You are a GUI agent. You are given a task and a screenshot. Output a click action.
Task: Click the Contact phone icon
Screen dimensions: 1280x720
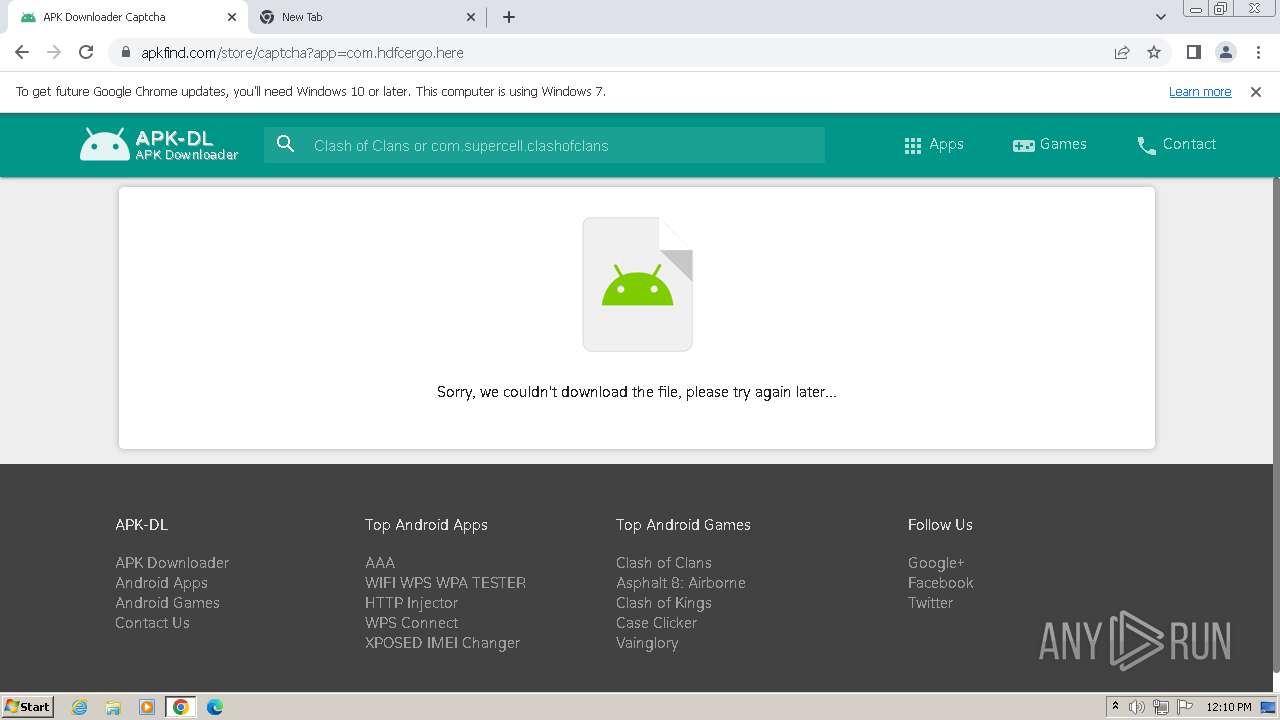1146,145
